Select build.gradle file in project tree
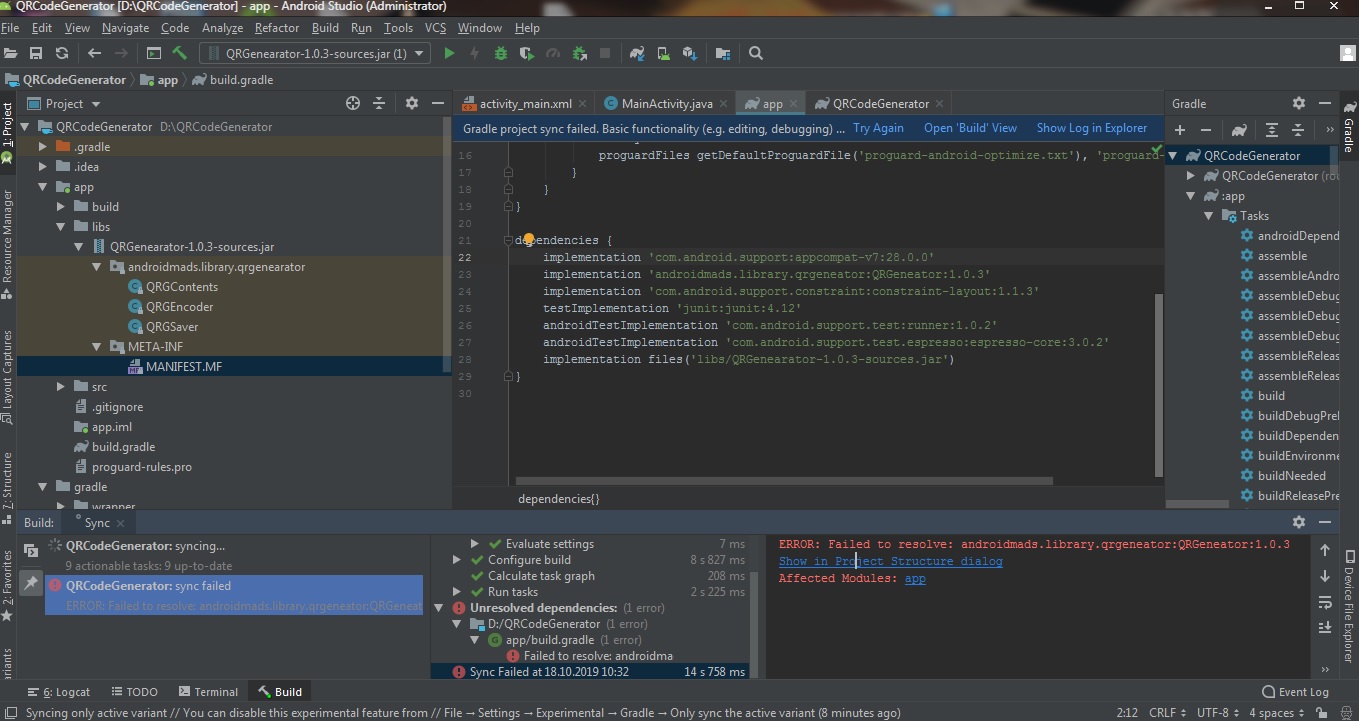 (x=123, y=447)
